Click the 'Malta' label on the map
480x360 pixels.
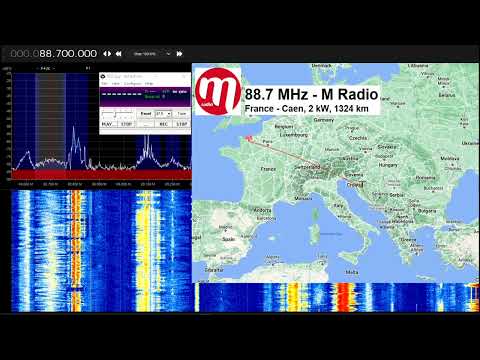[352, 272]
